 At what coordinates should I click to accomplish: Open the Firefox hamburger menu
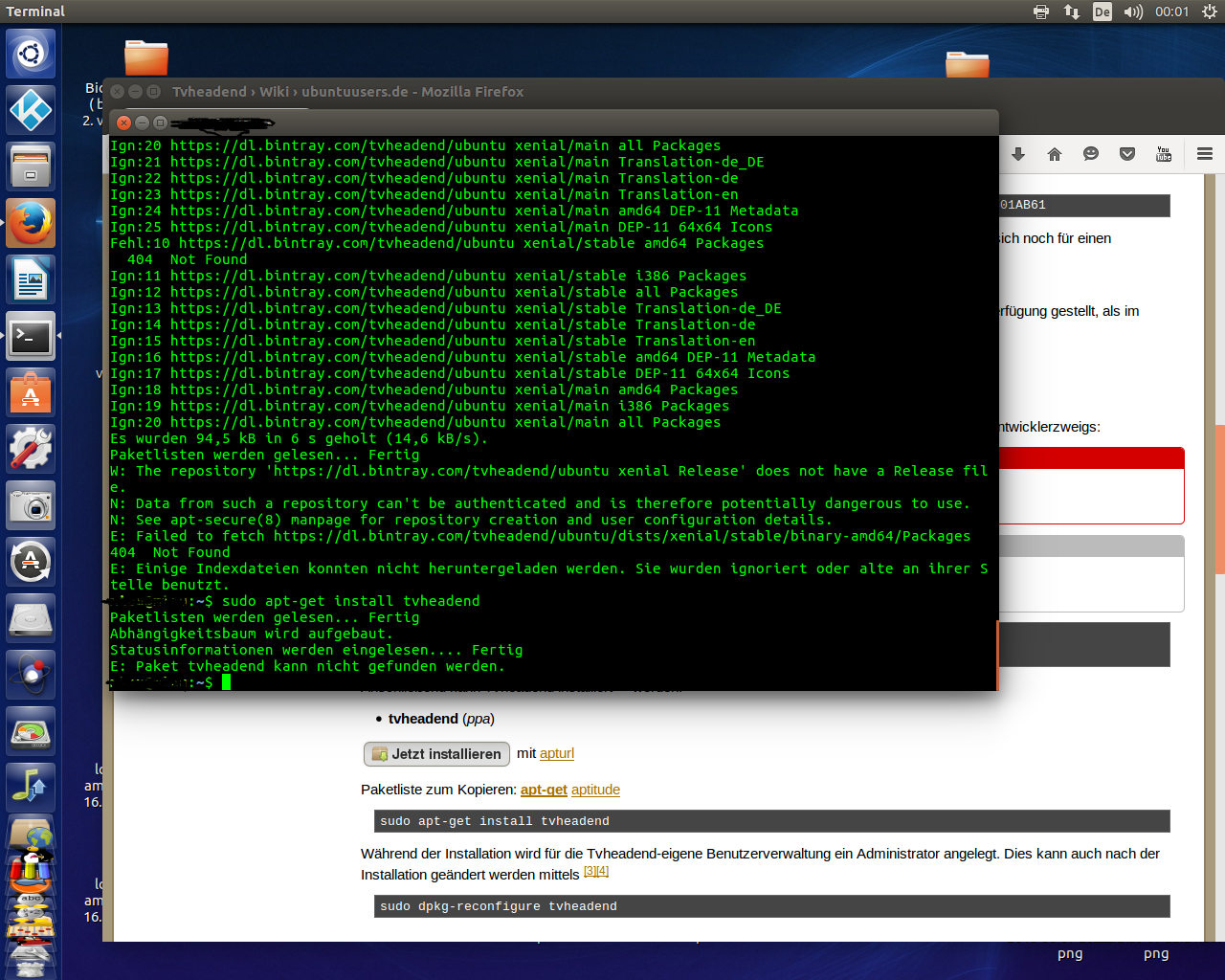1205,154
